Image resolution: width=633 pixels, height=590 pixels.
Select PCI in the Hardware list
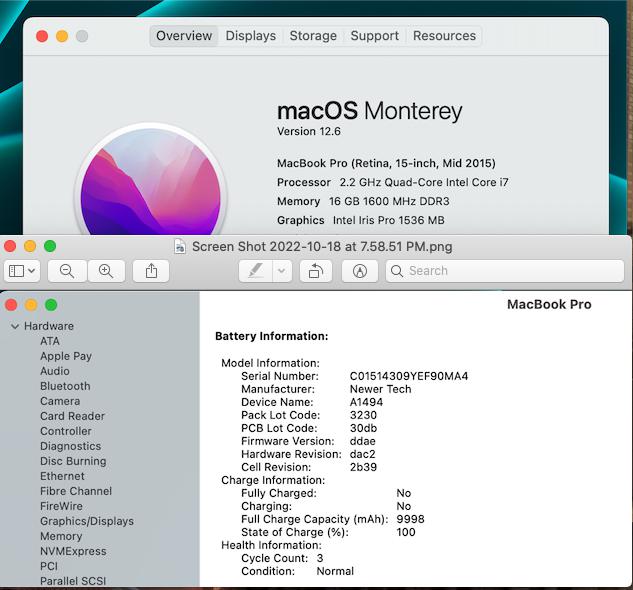(x=49, y=566)
